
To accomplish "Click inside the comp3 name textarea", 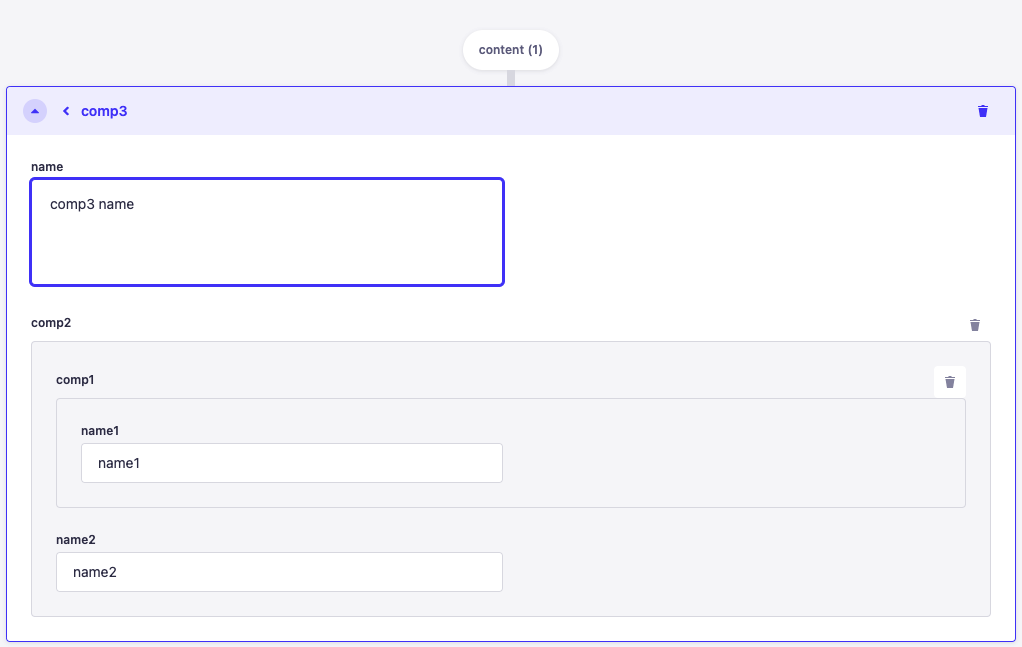I will click(x=267, y=230).
